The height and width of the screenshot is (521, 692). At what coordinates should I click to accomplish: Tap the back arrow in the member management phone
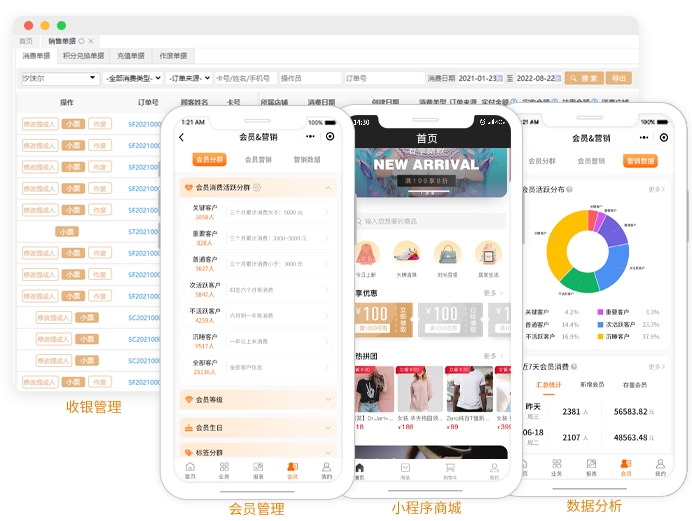tap(181, 137)
